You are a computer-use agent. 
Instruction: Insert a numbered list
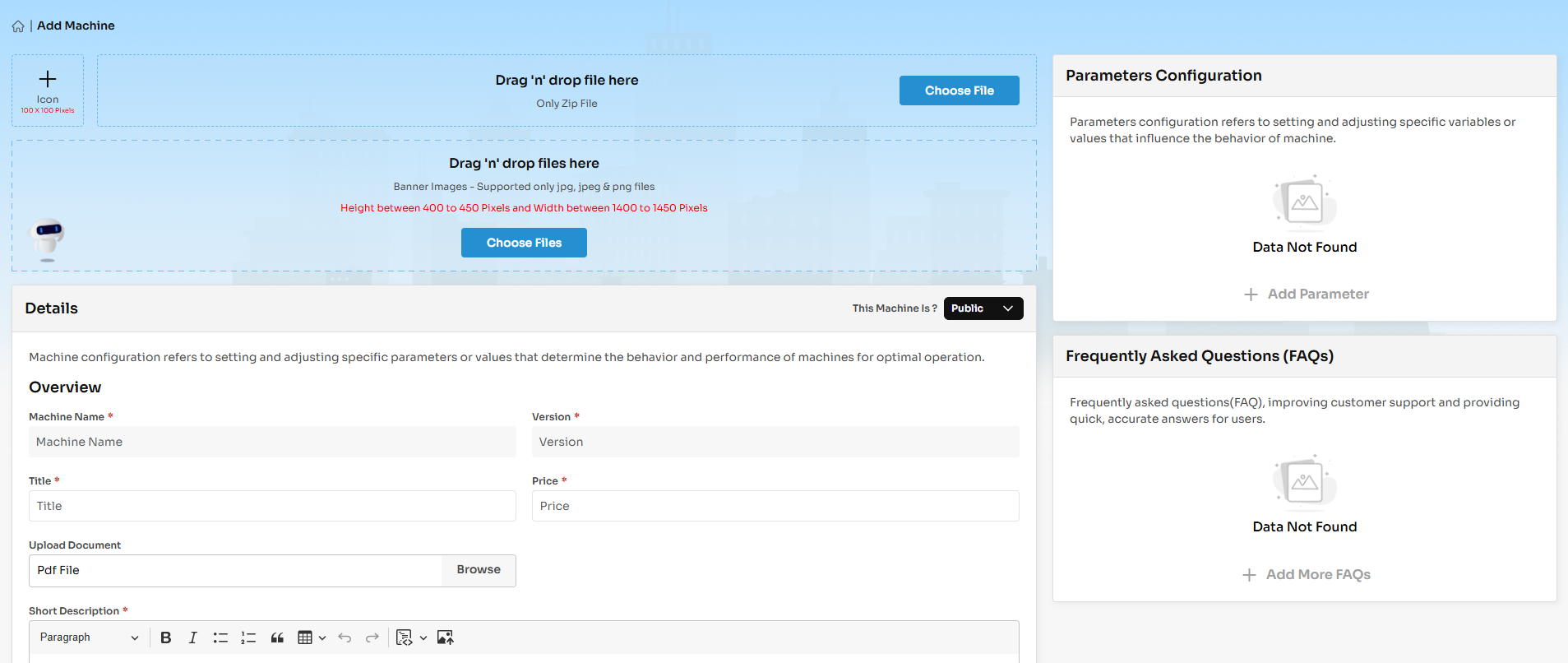click(x=248, y=637)
